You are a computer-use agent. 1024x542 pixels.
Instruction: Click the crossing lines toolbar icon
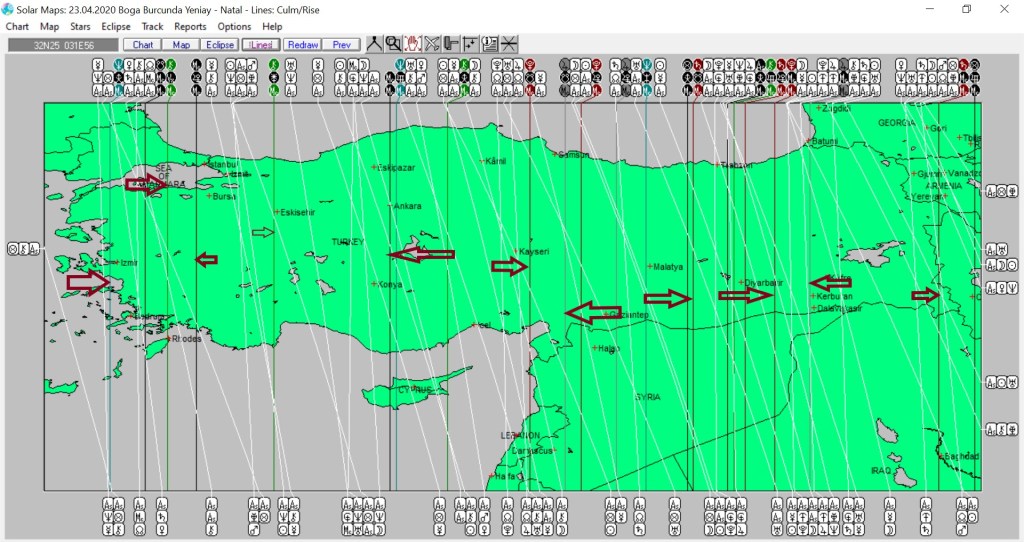(x=509, y=44)
